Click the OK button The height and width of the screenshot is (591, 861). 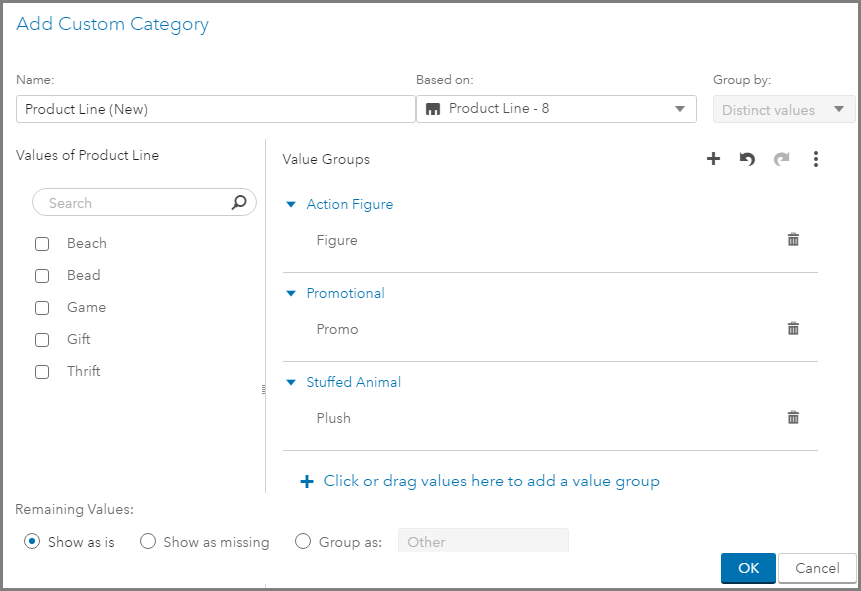tap(748, 568)
